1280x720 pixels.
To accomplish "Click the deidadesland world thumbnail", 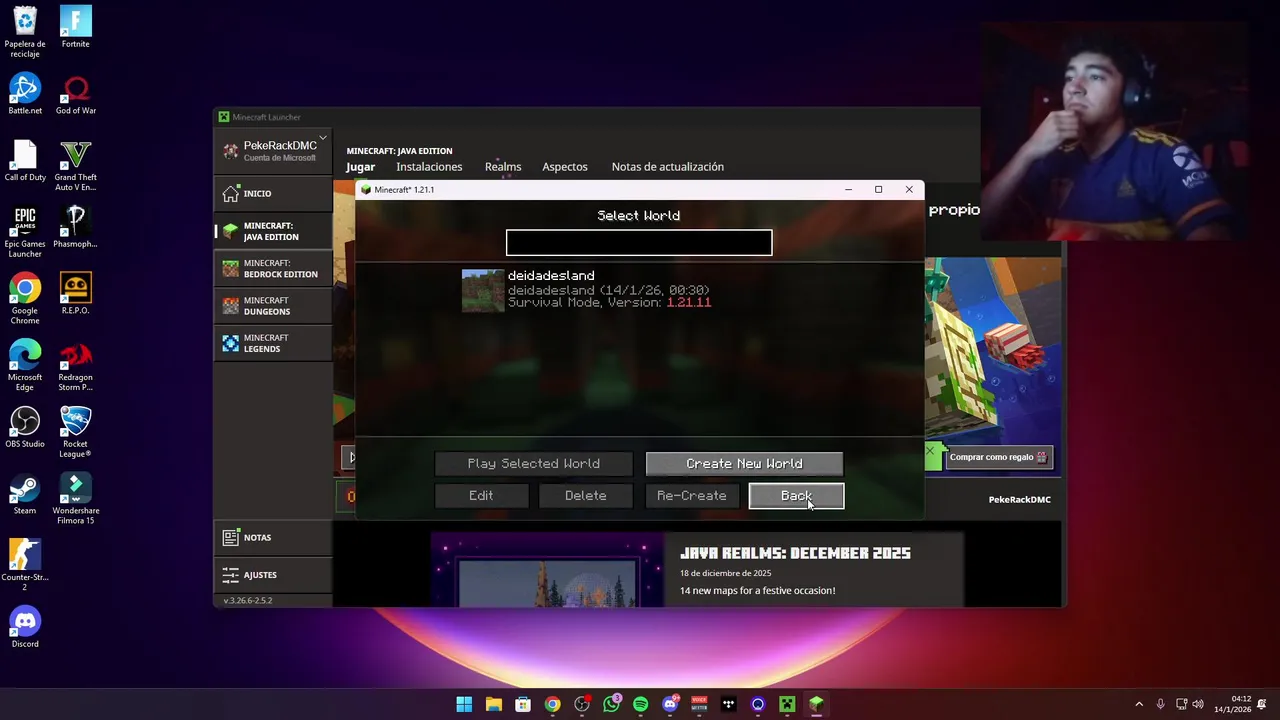I will tap(483, 290).
